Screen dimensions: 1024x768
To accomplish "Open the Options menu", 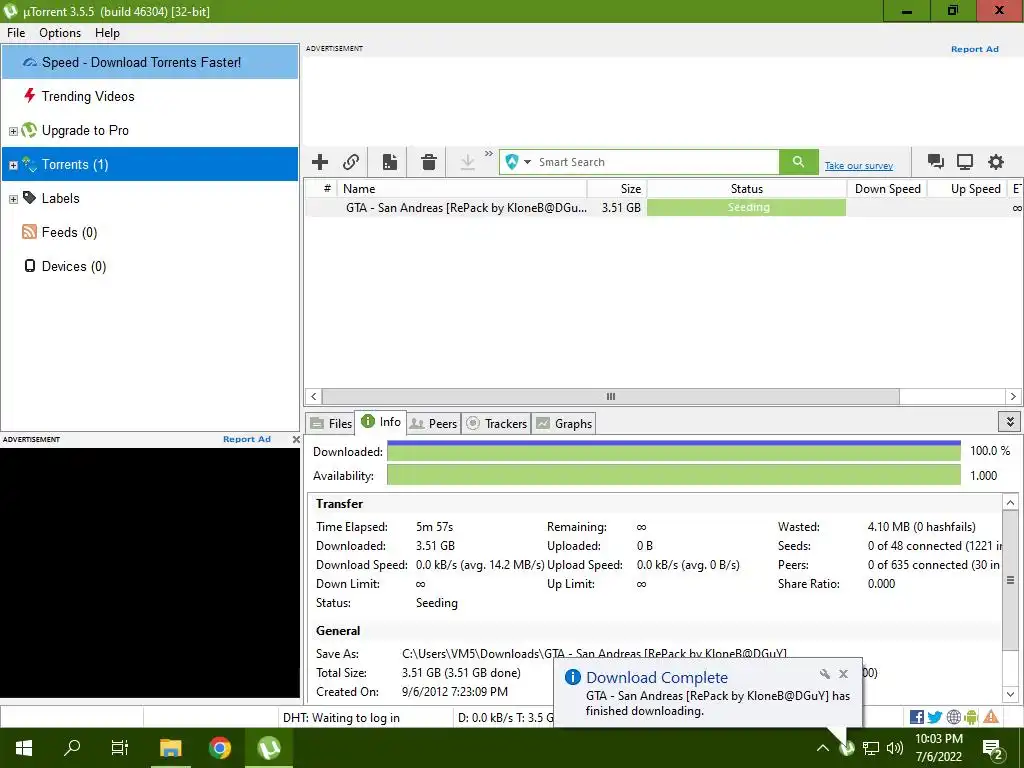I will point(60,33).
